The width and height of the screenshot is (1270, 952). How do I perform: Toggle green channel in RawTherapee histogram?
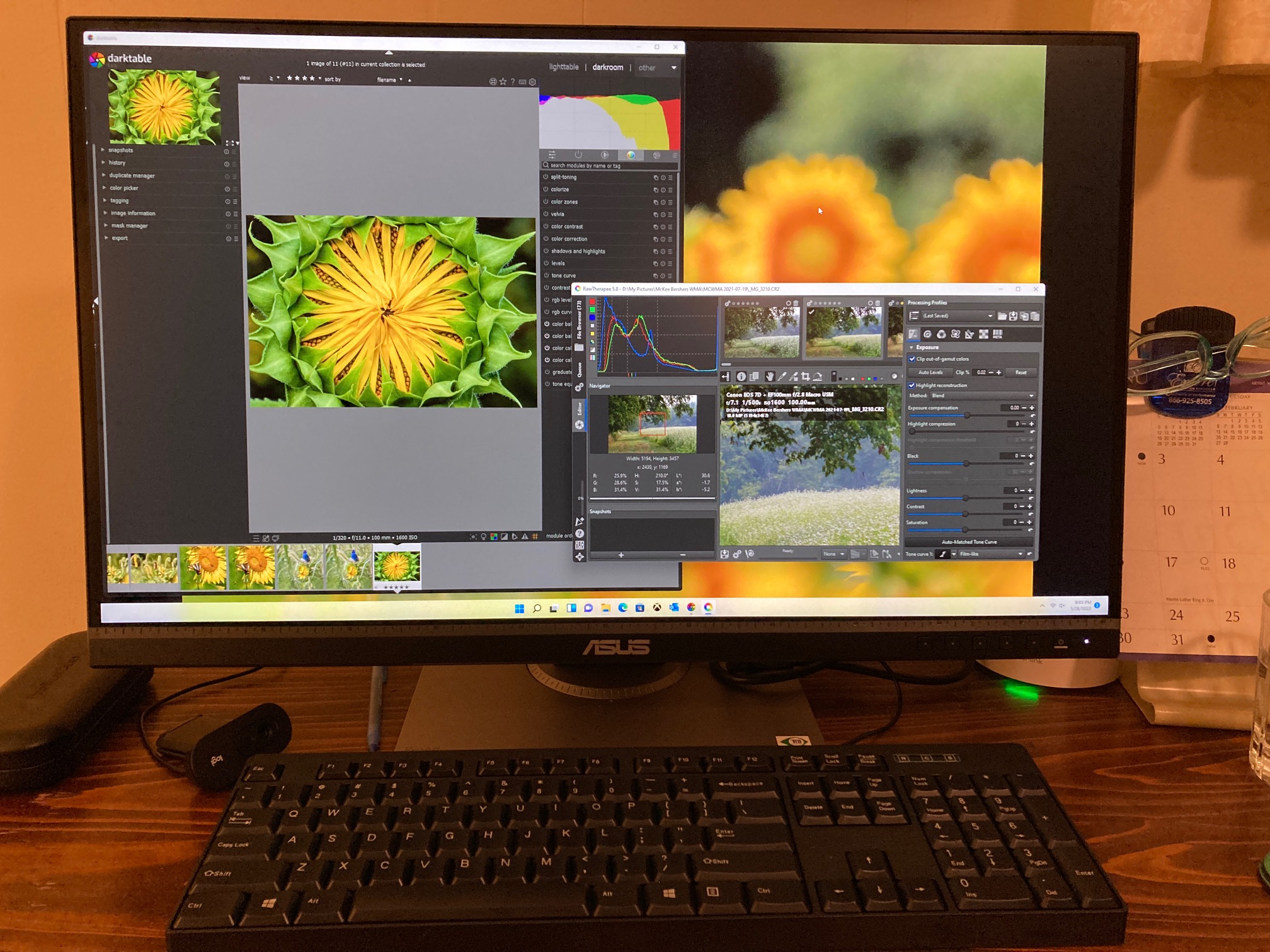point(592,310)
